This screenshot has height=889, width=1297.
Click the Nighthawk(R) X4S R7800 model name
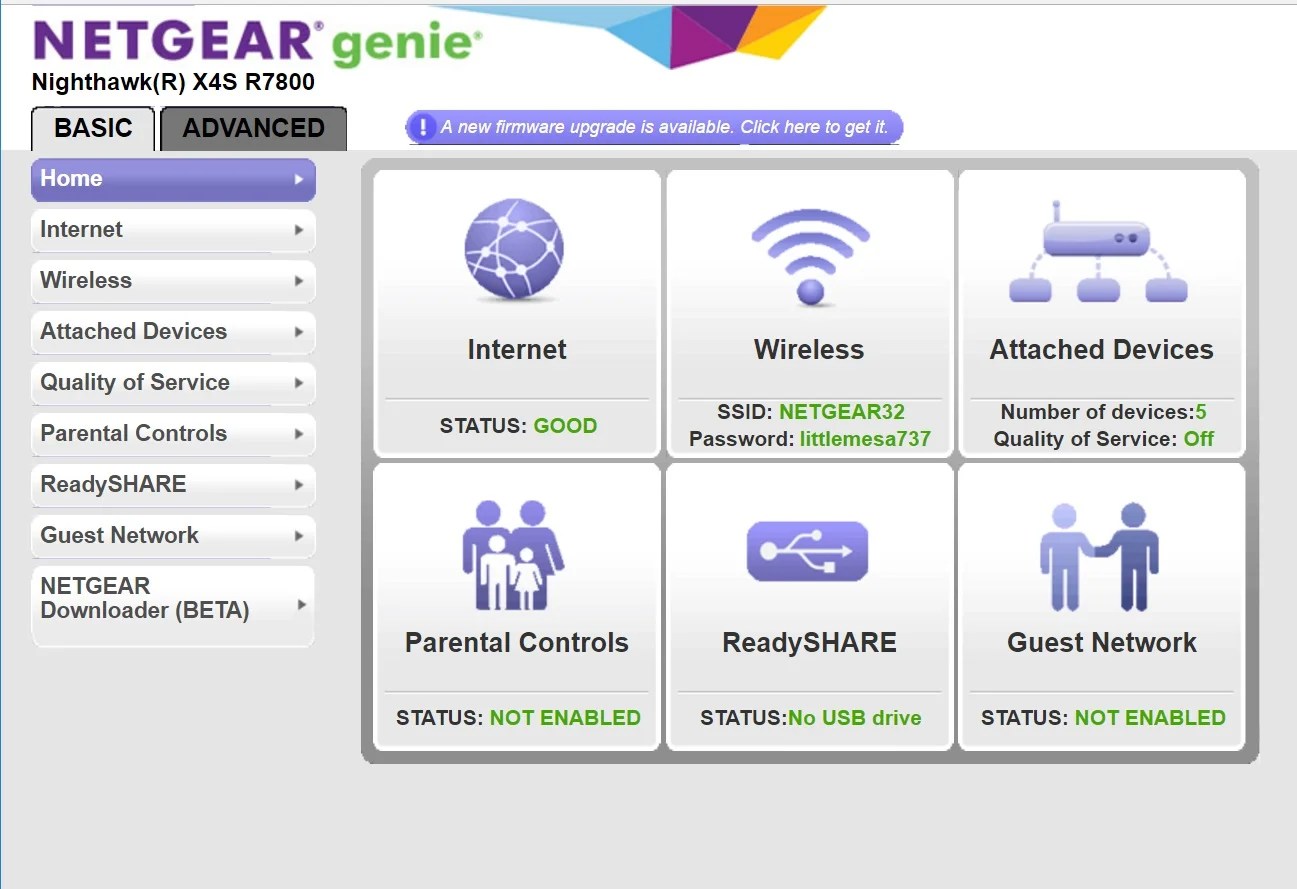173,83
